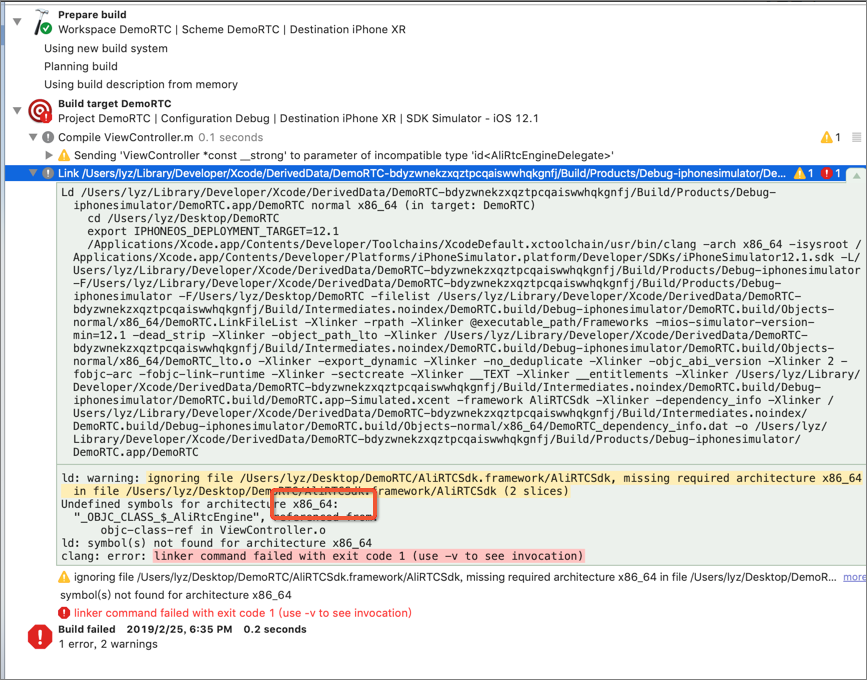Select 'Build failed 2019/2/25, 6:35 PM' line

click(182, 629)
